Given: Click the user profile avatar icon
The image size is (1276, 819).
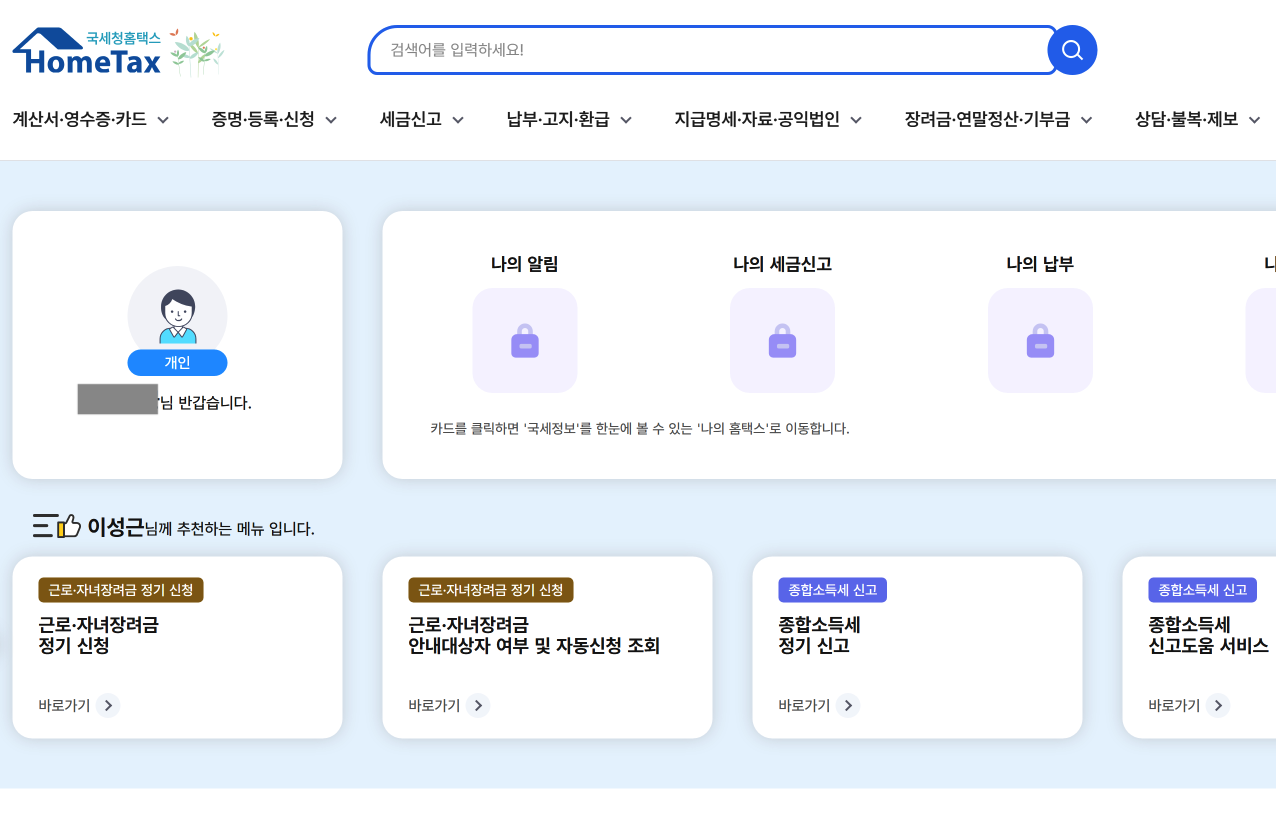Looking at the screenshot, I should 177,312.
